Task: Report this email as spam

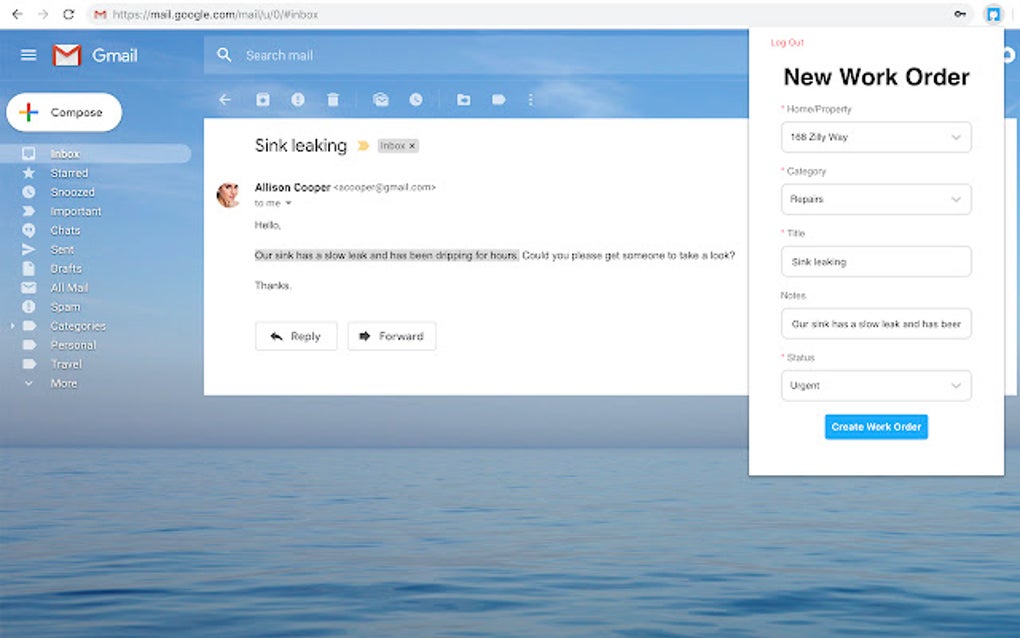Action: tap(298, 100)
